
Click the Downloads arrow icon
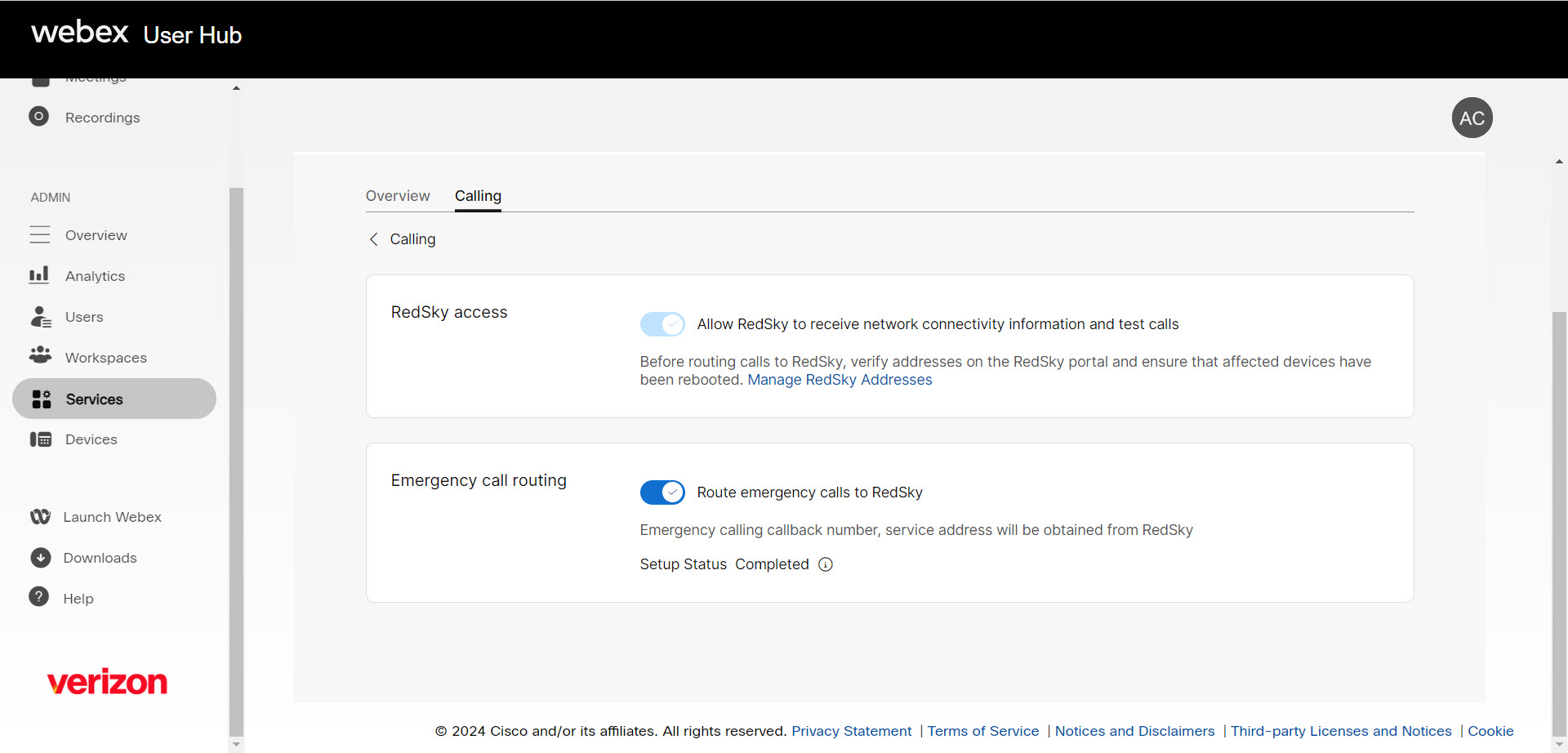41,558
